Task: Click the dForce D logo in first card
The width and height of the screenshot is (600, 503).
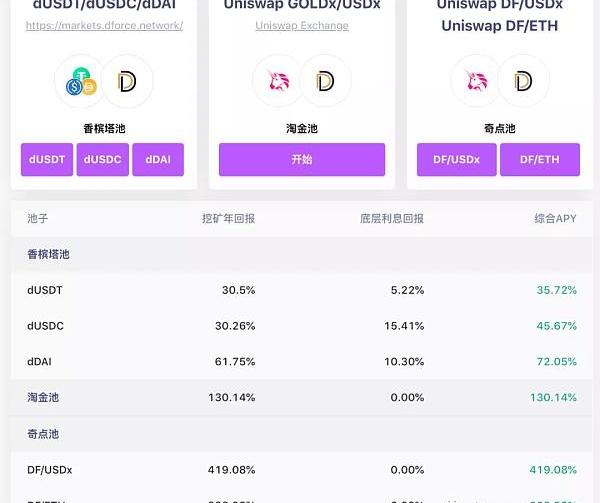Action: point(127,81)
